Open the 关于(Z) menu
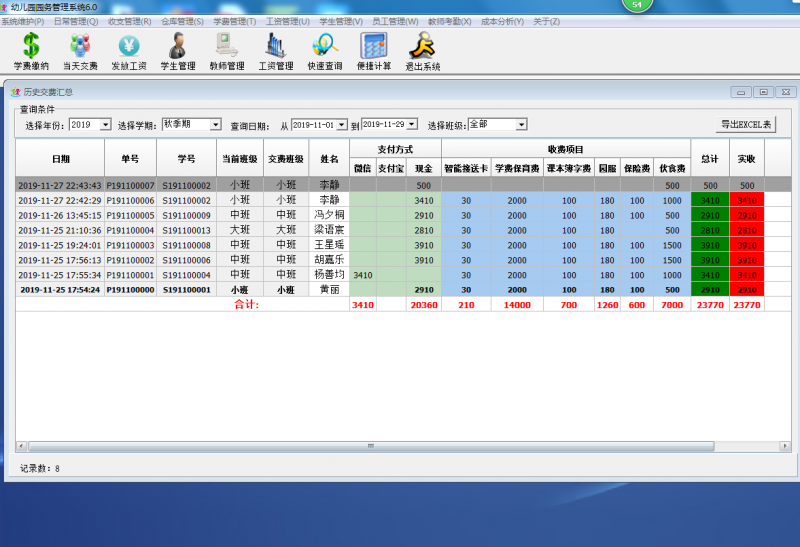 pos(546,21)
